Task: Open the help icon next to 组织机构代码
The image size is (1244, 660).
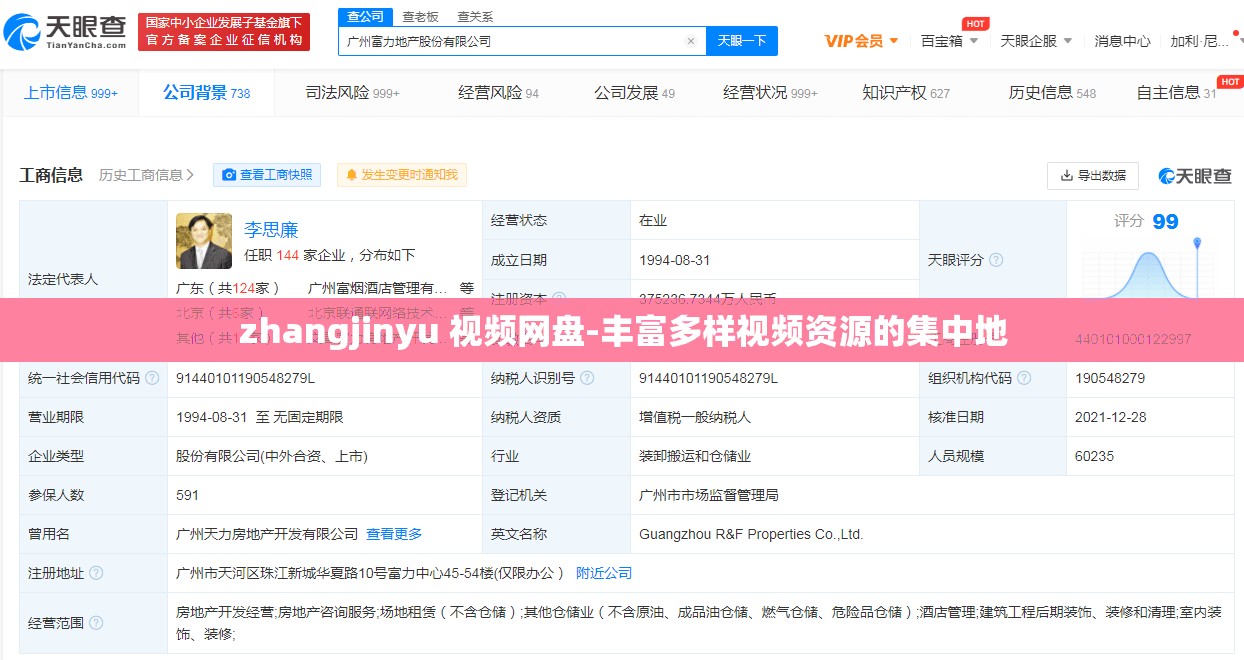Action: pyautogui.click(x=1024, y=378)
